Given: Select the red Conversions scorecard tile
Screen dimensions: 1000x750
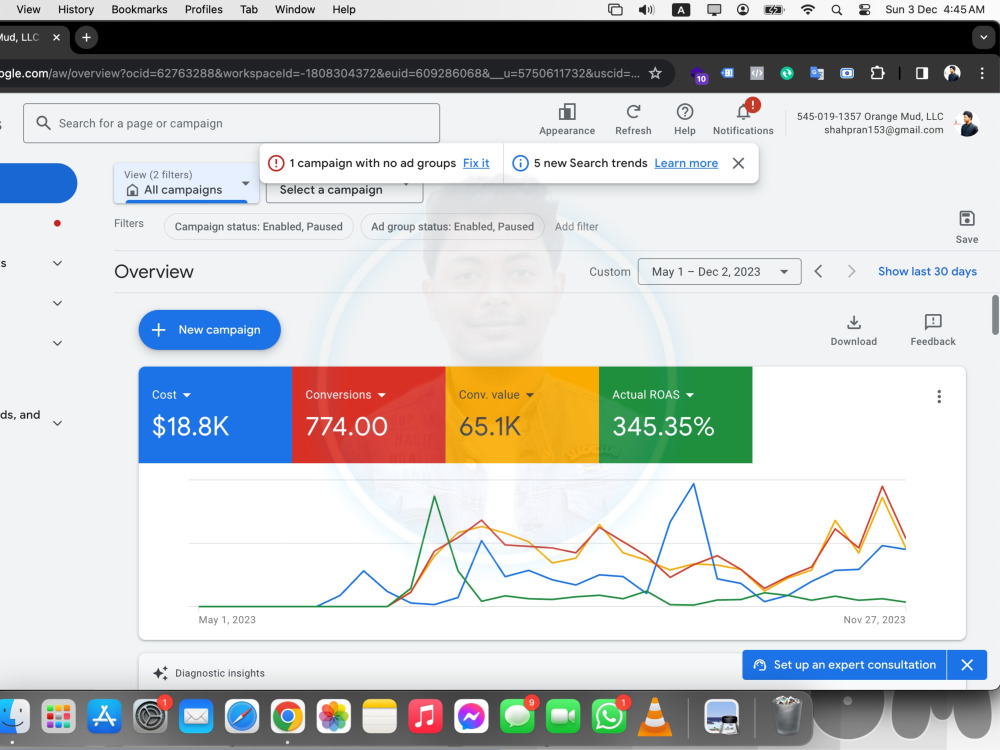Looking at the screenshot, I should click(x=369, y=415).
